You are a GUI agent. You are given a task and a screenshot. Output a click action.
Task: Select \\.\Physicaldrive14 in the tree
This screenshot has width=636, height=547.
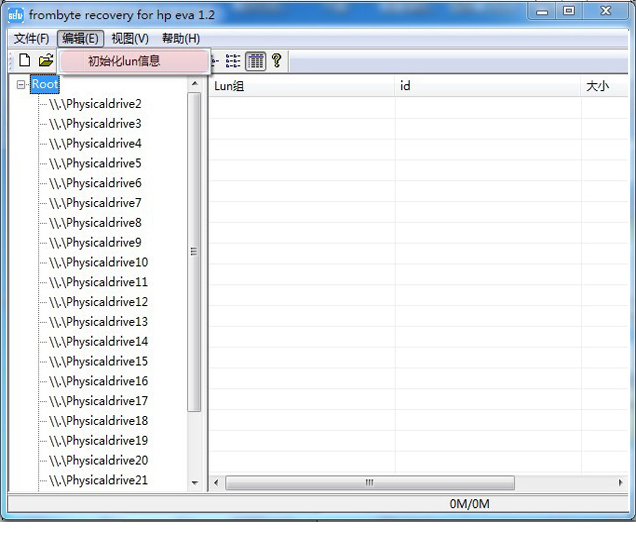tap(99, 342)
